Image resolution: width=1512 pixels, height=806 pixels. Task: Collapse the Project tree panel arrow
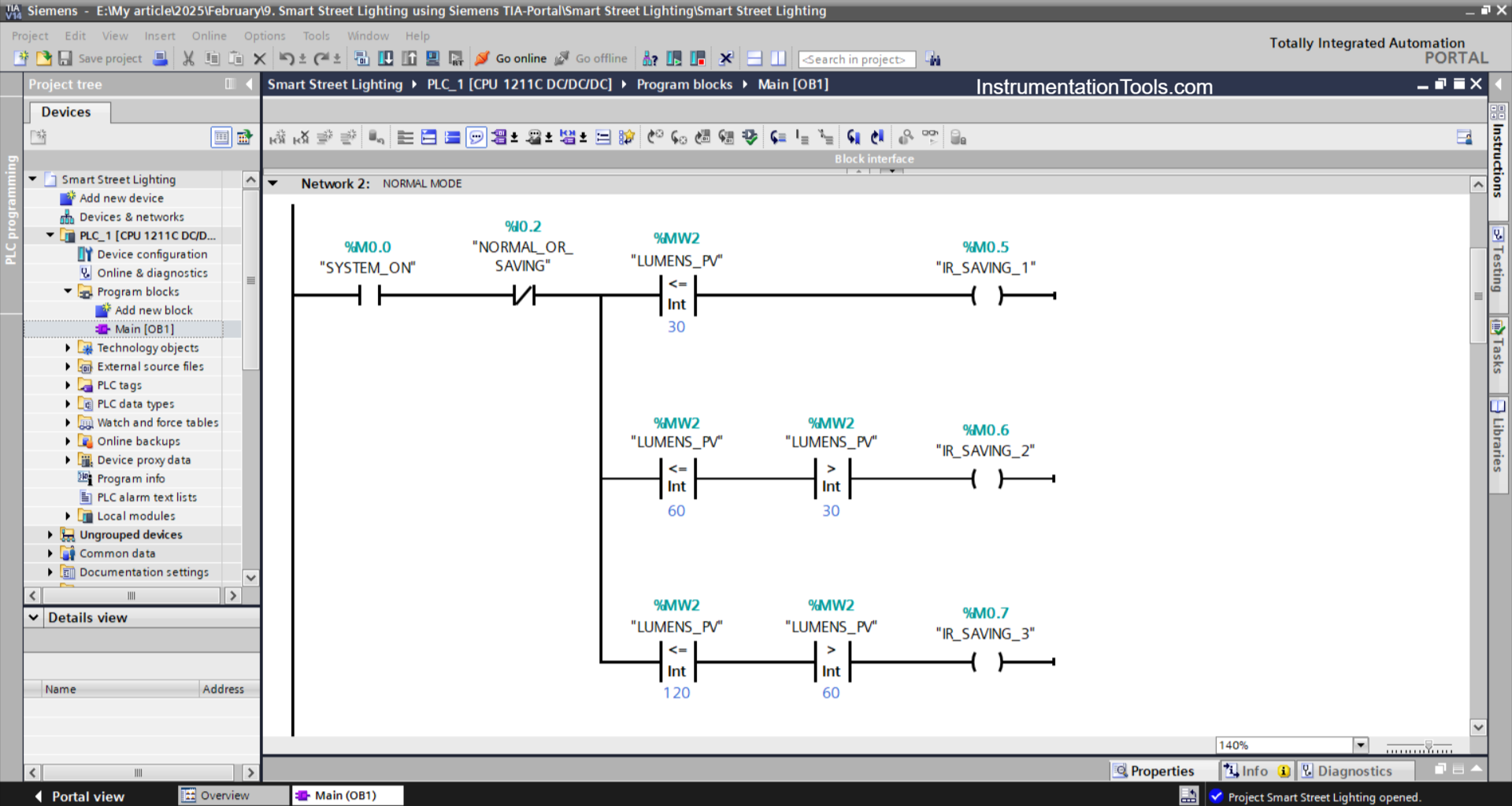[249, 83]
